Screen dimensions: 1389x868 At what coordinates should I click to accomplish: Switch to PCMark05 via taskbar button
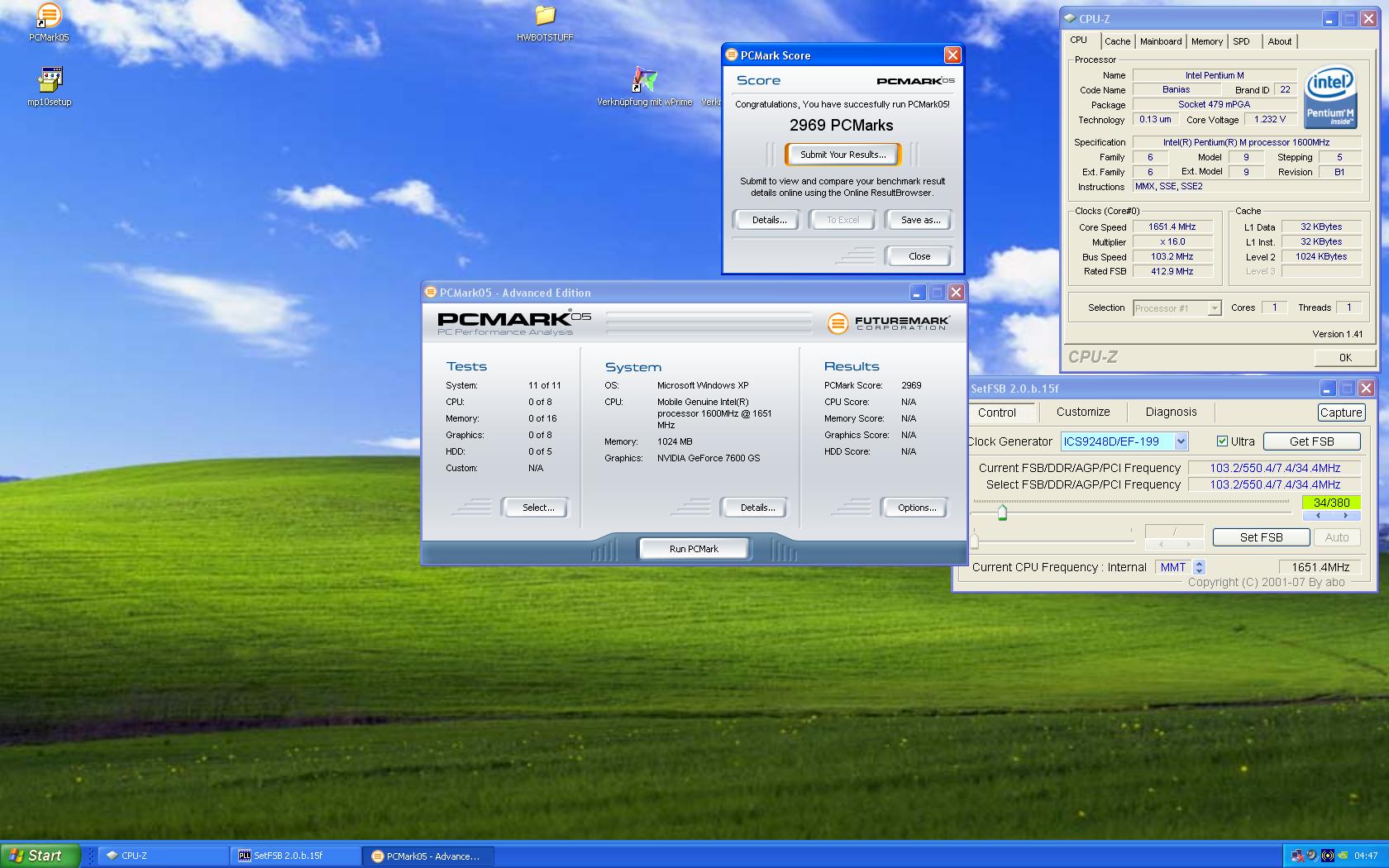pos(428,856)
